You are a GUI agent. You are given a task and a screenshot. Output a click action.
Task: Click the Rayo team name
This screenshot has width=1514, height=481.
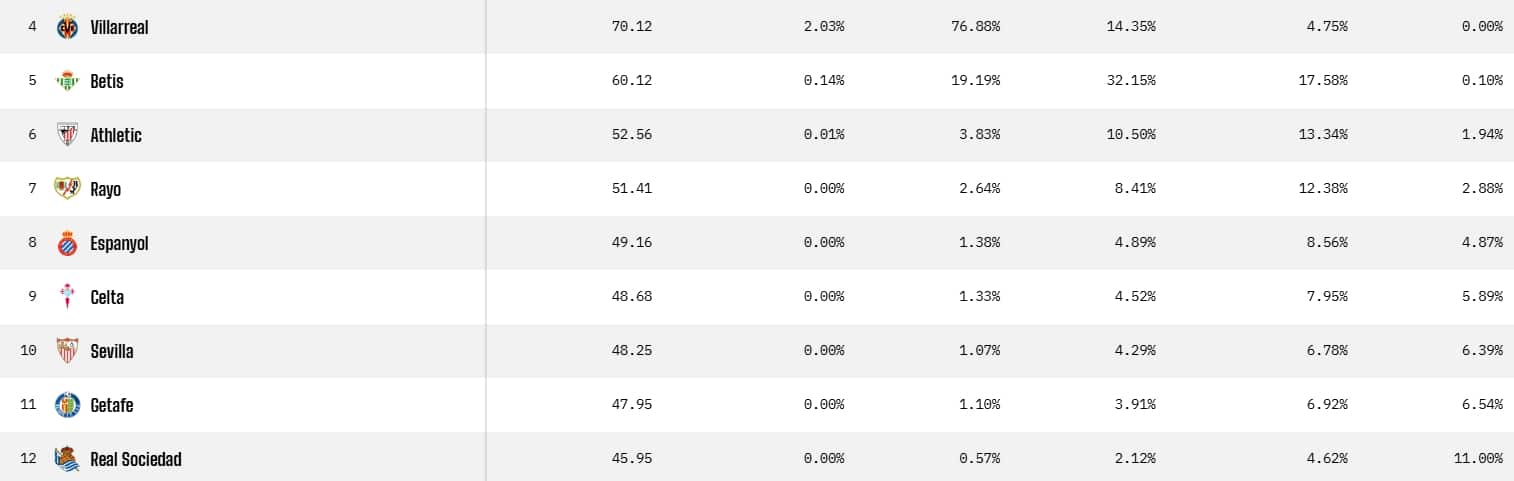pos(105,189)
